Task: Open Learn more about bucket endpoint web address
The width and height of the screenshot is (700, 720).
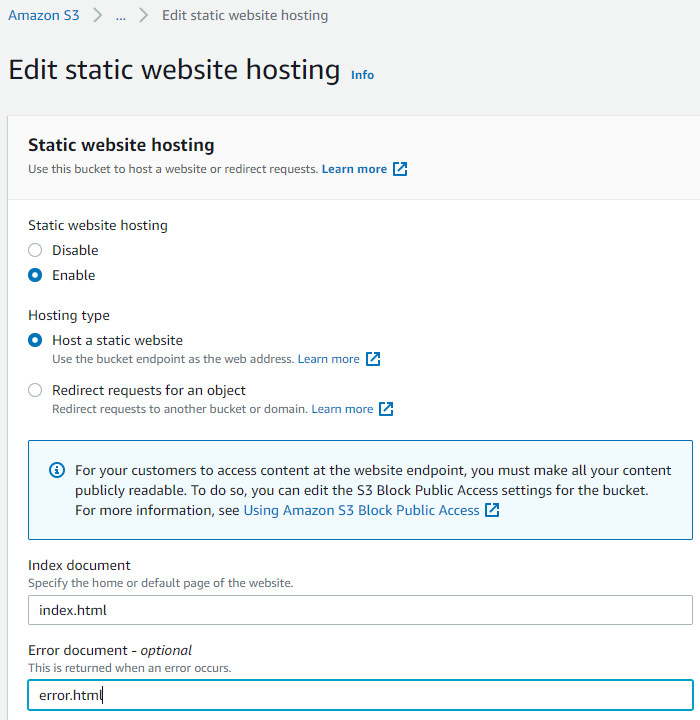Action: click(328, 359)
